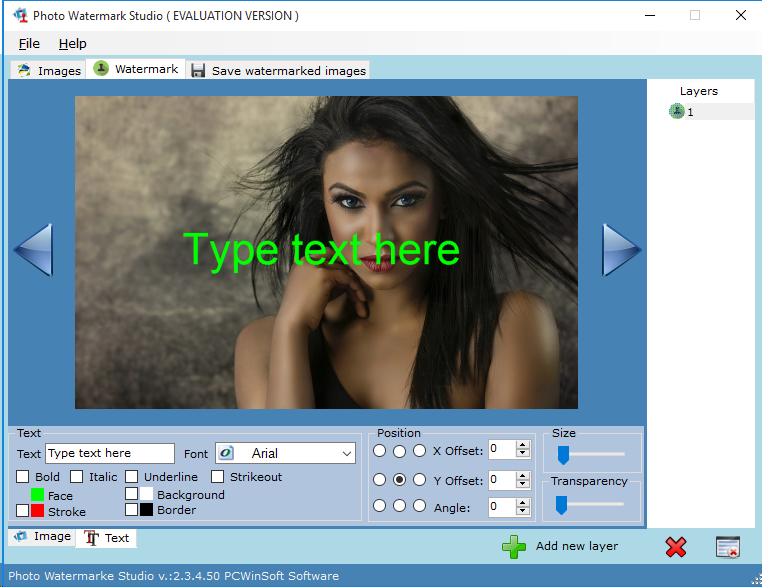Select the top-left position radio button
The image size is (762, 587).
[x=380, y=451]
